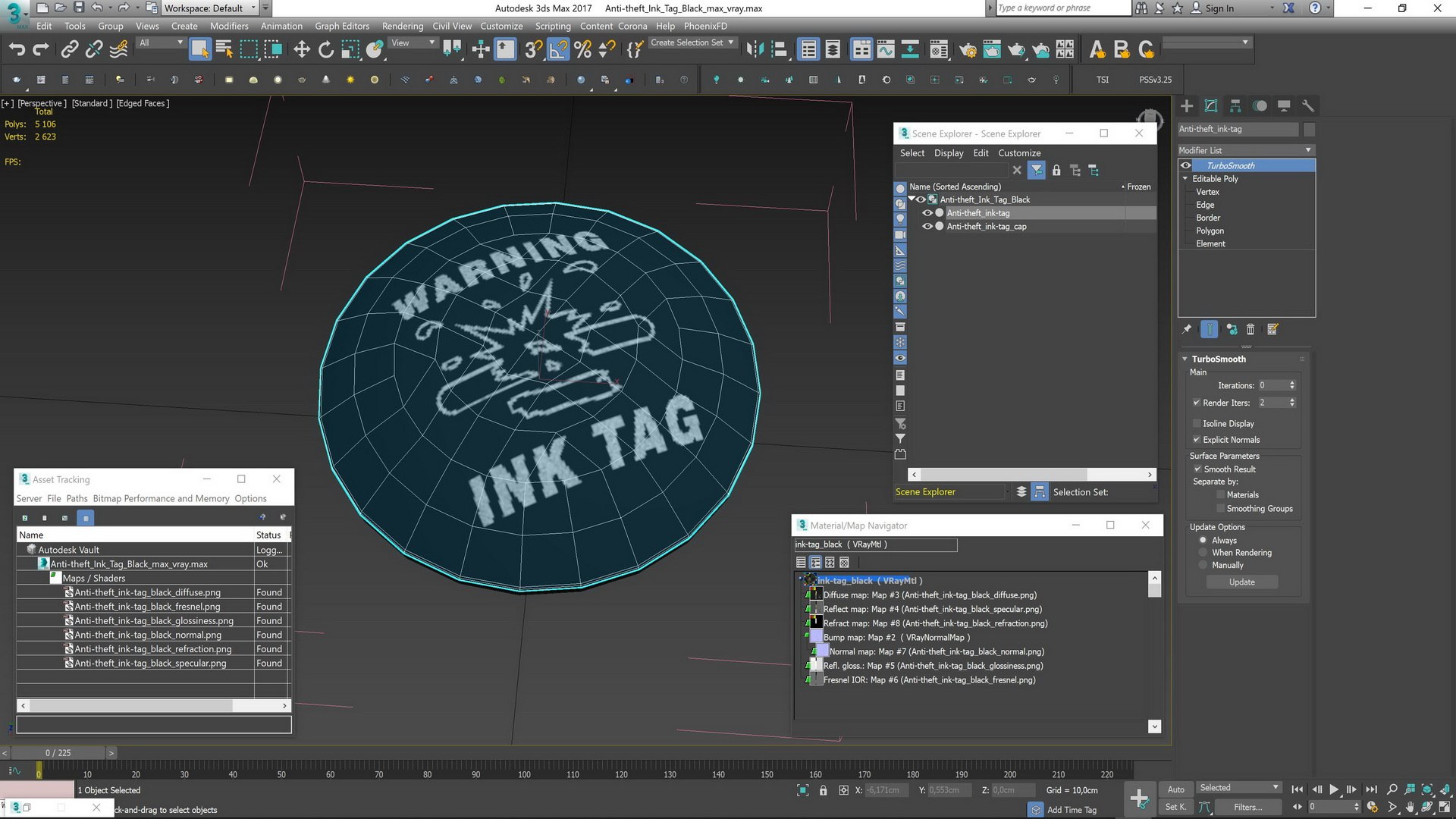Open the Utilities wrench panel tab

1307,106
